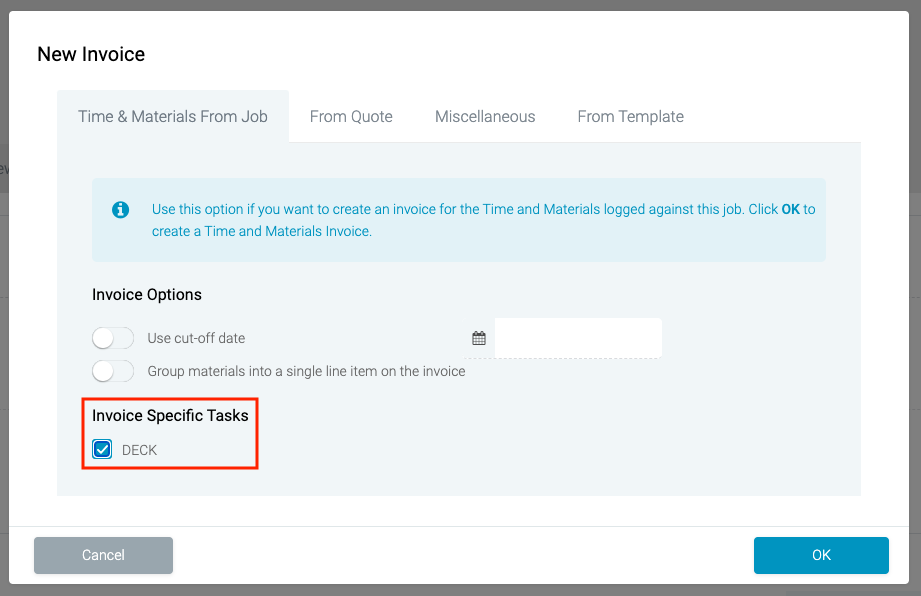
Task: Cancel the New Invoice dialog
Action: click(103, 555)
